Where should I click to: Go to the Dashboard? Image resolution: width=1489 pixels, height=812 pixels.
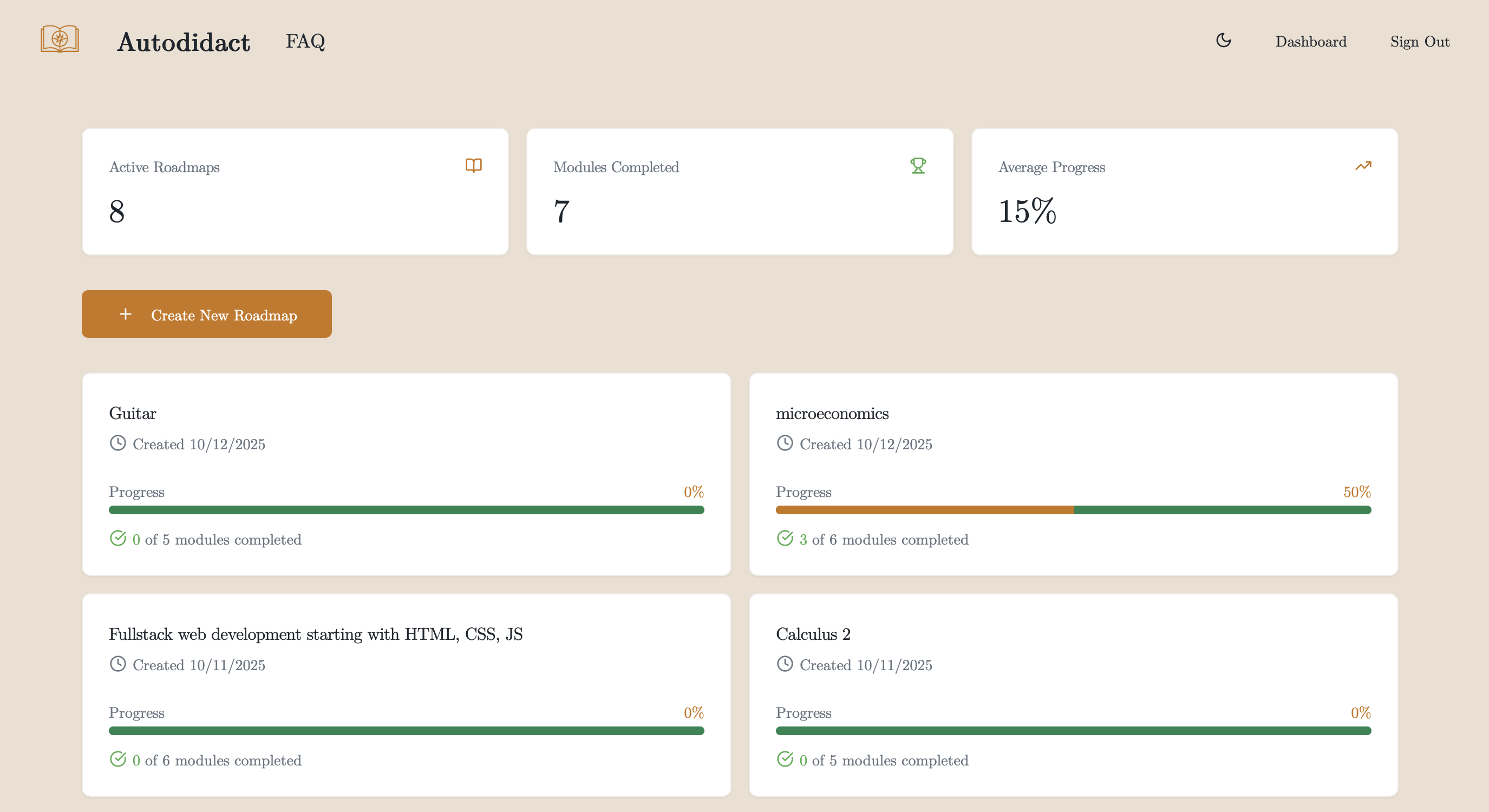click(x=1310, y=42)
